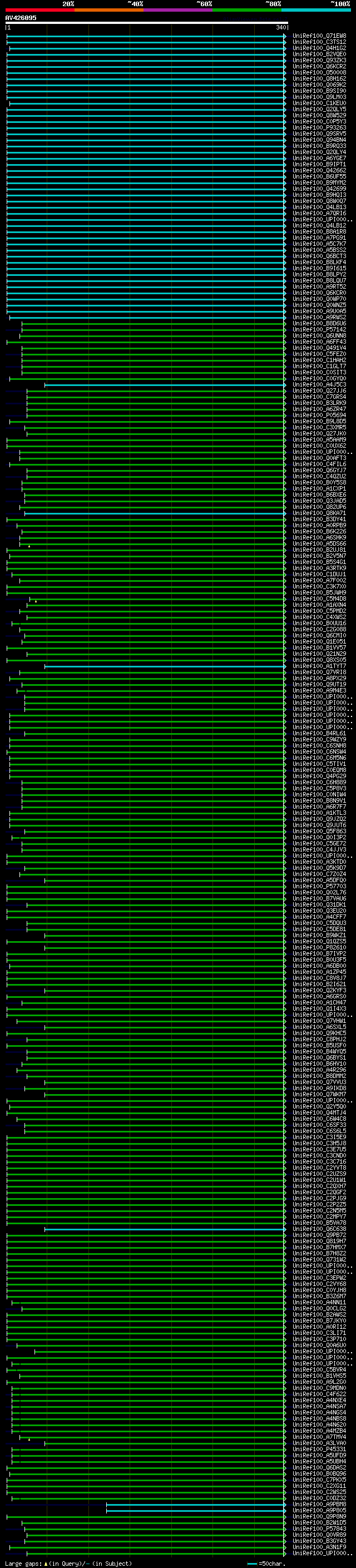
Task: Open the UniRef100_C0SIT3 hit
Action: pyautogui.click(x=319, y=372)
